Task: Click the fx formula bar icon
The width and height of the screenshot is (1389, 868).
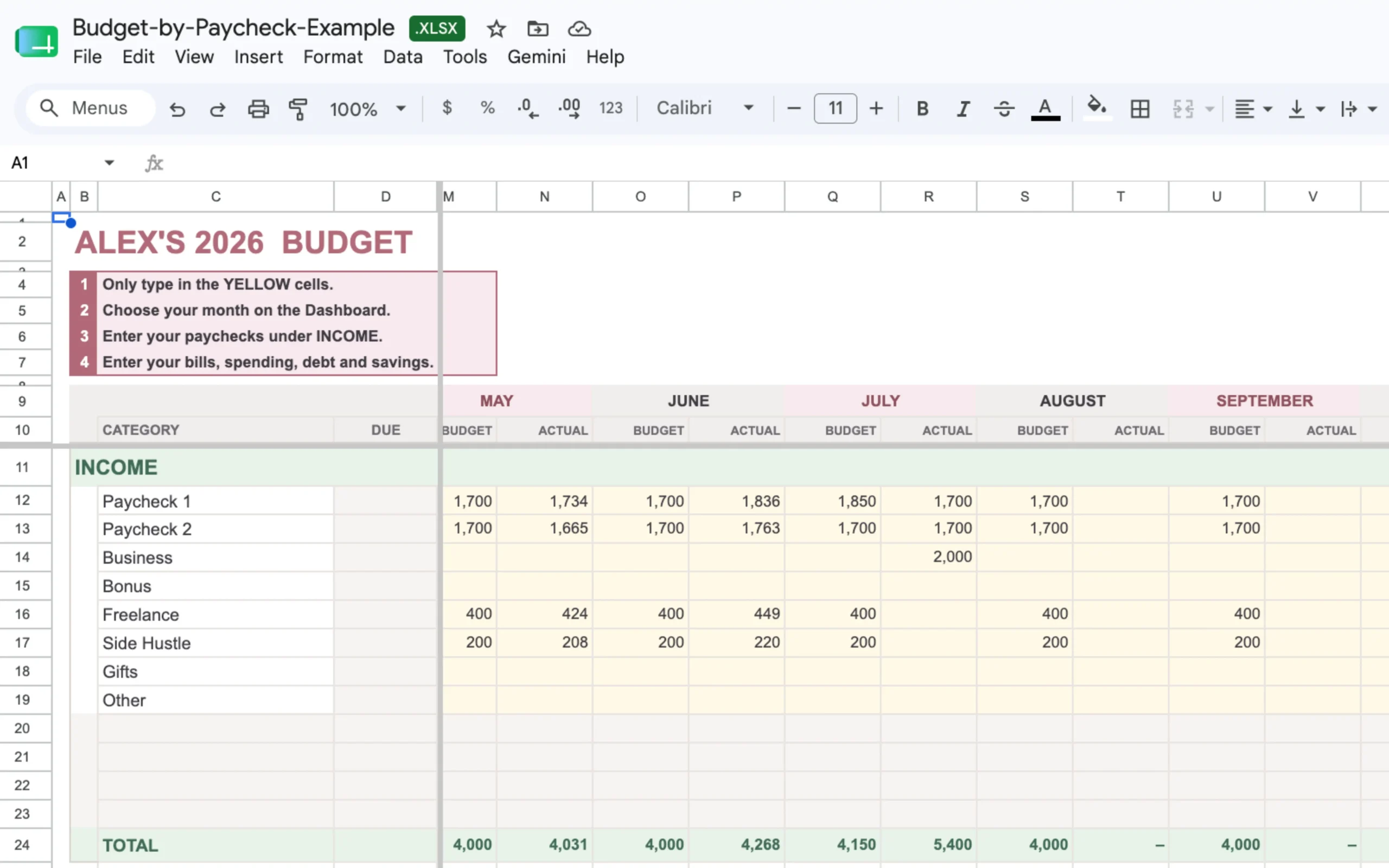Action: (x=154, y=163)
